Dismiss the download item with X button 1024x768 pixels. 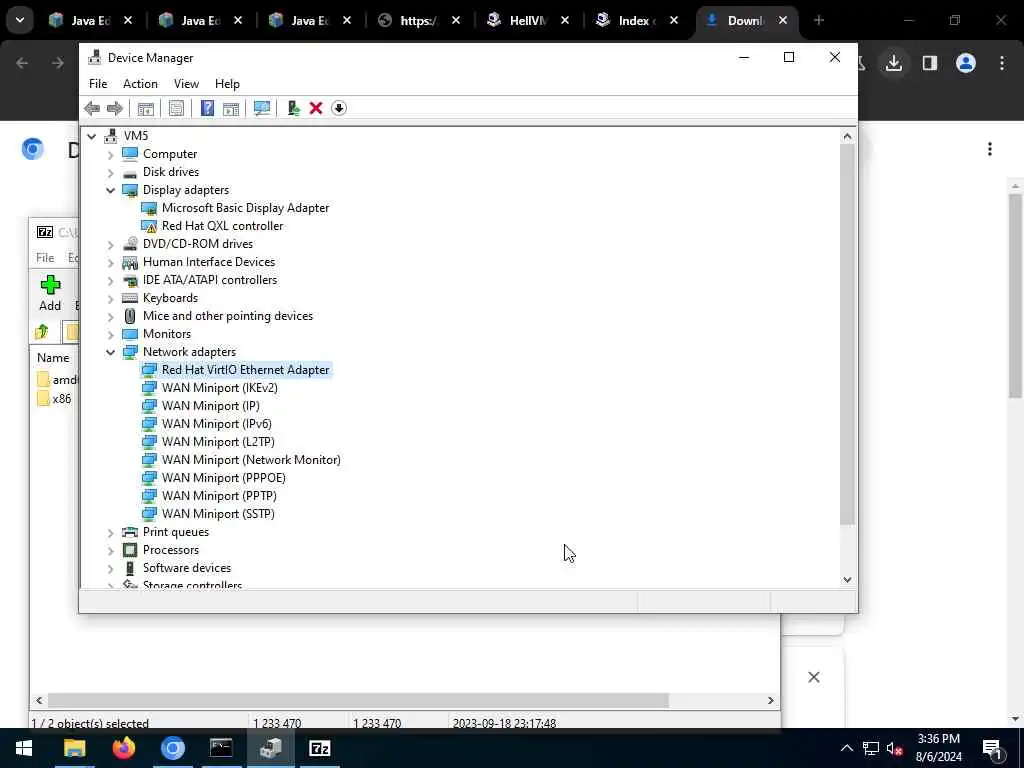click(x=814, y=677)
